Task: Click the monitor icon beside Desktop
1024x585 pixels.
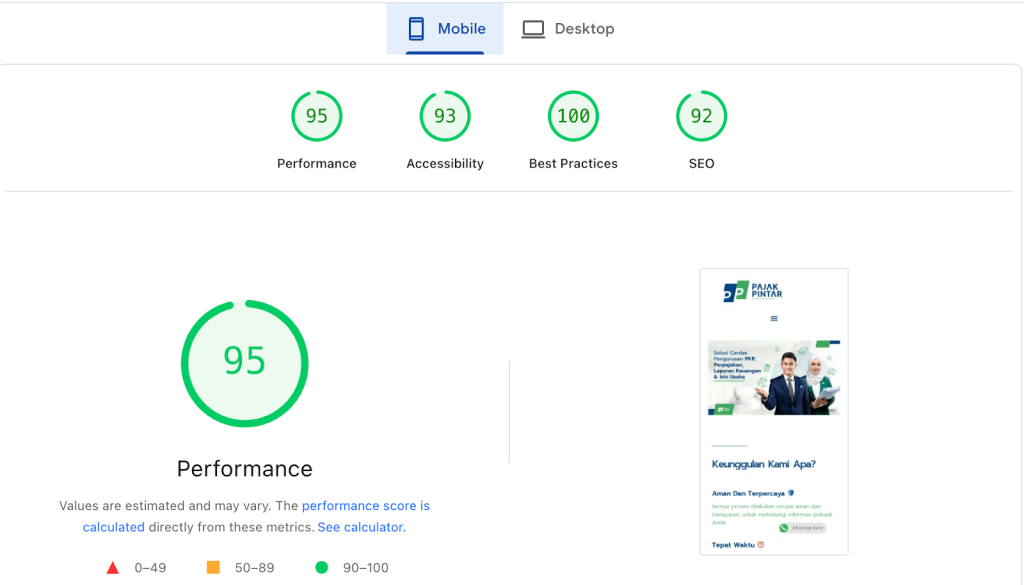Action: click(534, 29)
